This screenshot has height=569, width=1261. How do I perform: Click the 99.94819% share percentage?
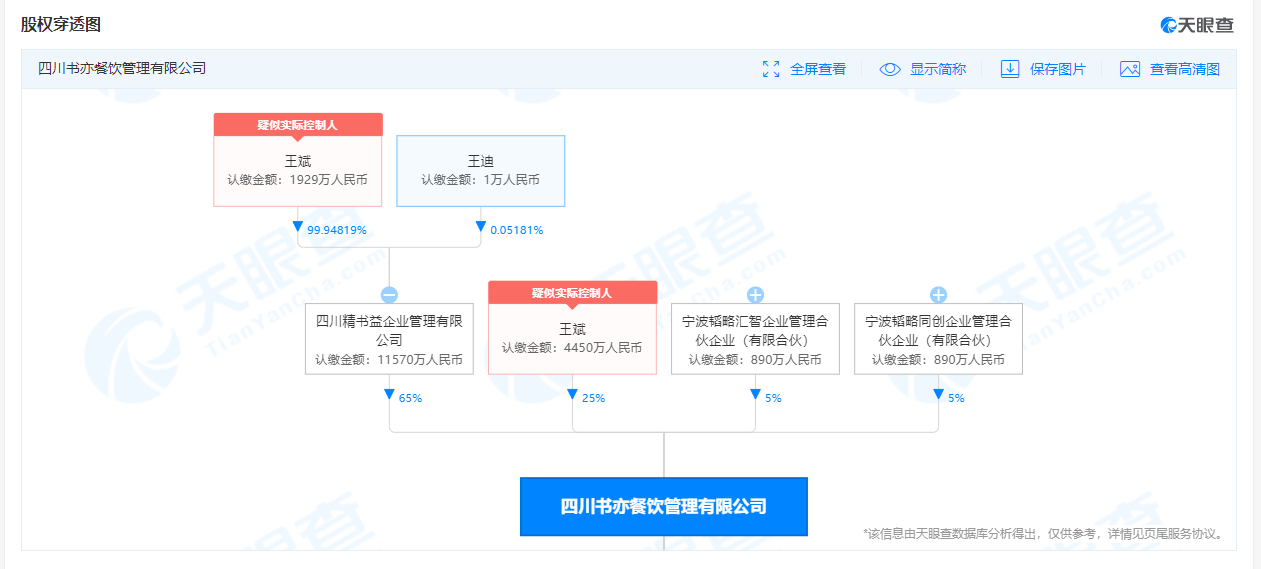(337, 230)
